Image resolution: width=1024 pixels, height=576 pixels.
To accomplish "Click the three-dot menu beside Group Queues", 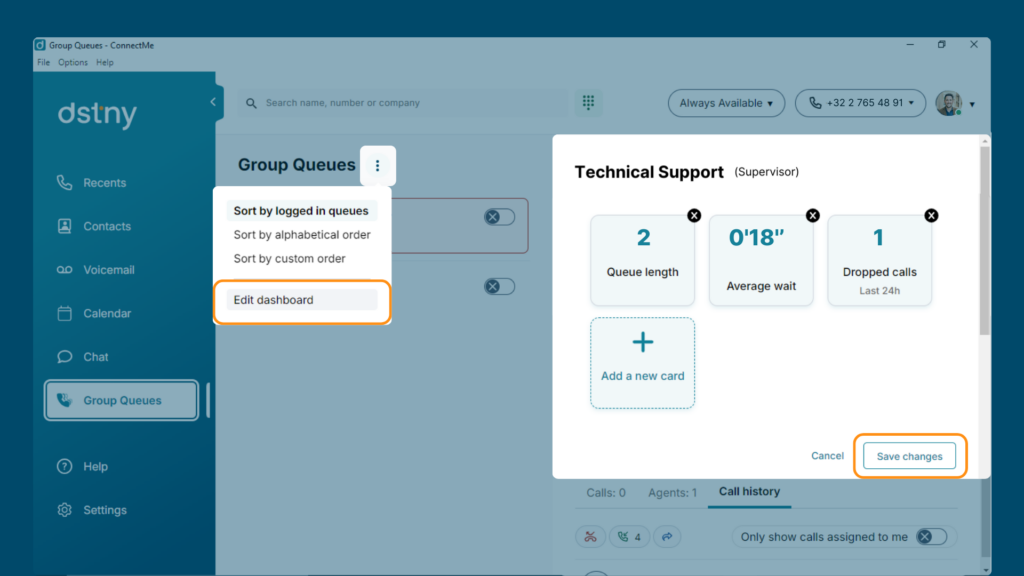I will tap(377, 166).
